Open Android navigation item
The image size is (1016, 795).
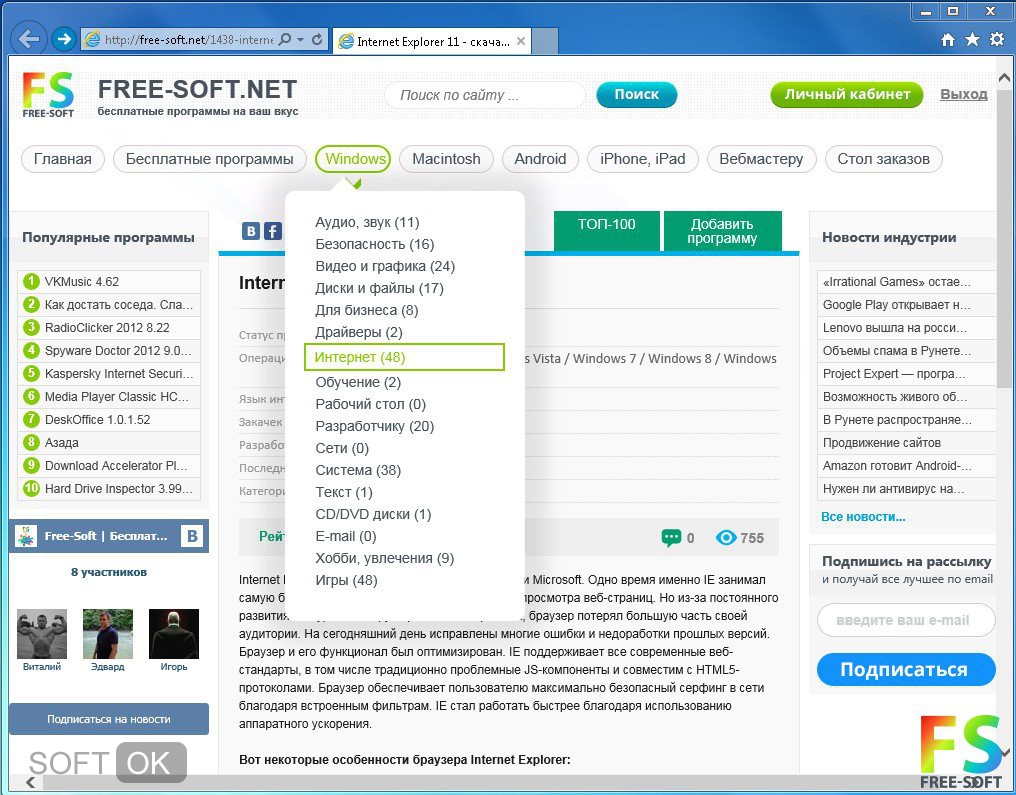coord(540,159)
